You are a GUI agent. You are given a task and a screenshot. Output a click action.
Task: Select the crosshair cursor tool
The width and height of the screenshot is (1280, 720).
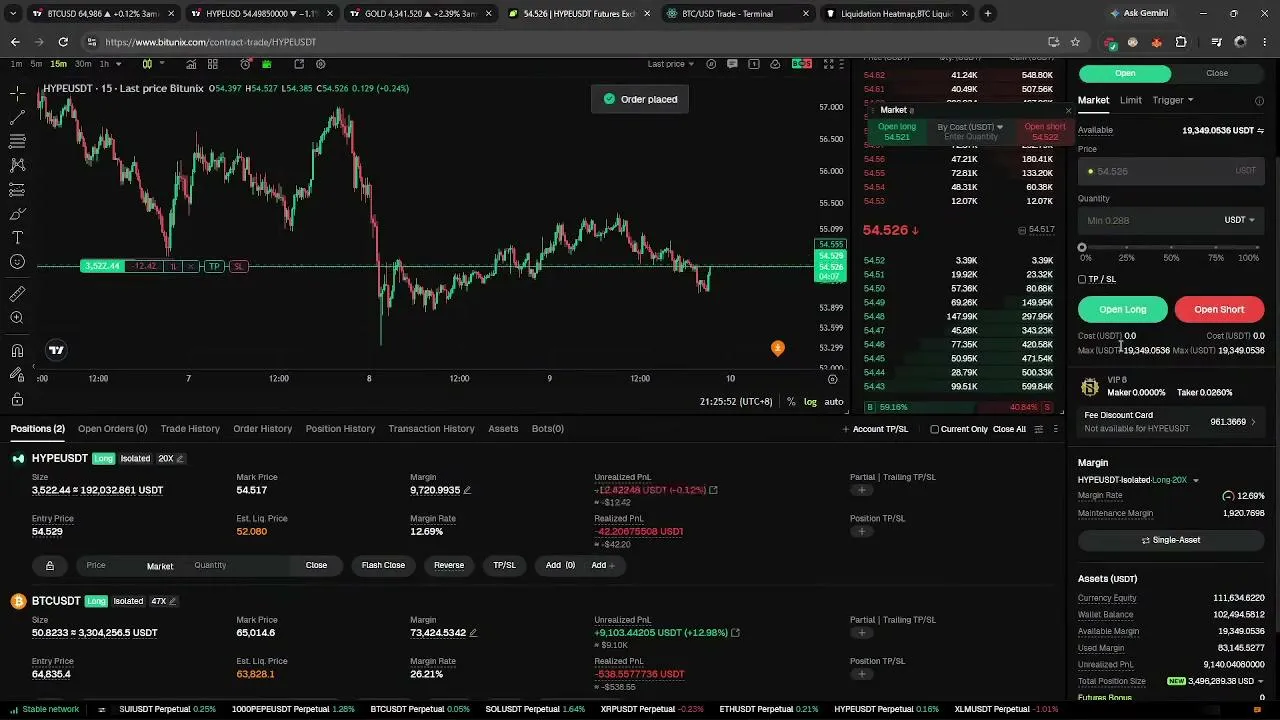click(x=17, y=93)
